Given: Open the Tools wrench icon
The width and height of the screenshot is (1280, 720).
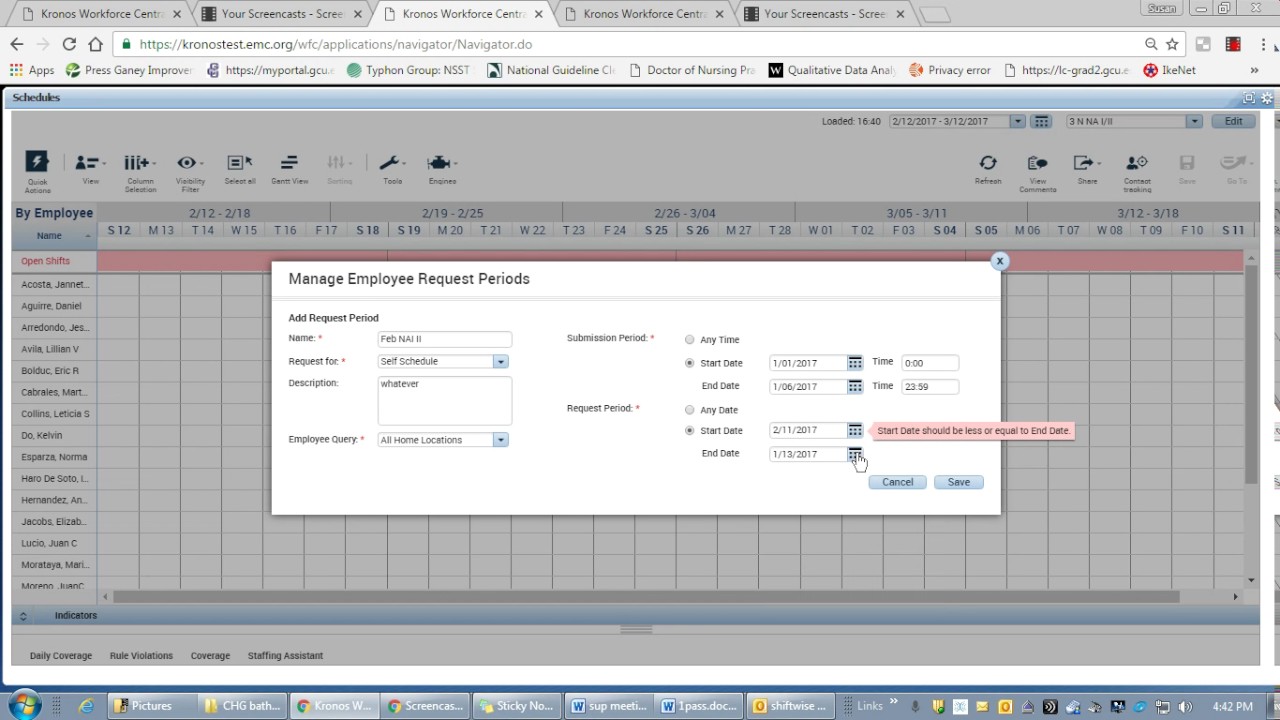Looking at the screenshot, I should tap(391, 163).
